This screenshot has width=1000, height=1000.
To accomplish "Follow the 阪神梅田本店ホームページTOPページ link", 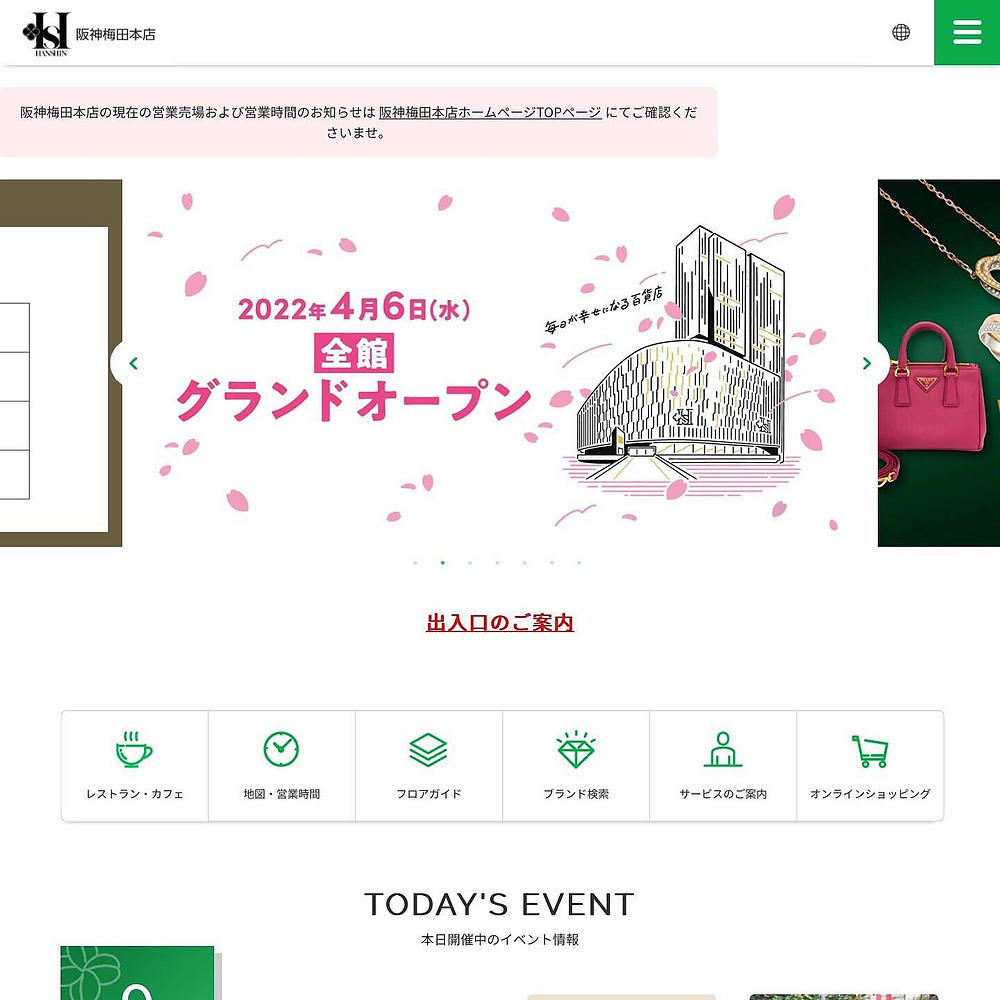I will coord(490,112).
